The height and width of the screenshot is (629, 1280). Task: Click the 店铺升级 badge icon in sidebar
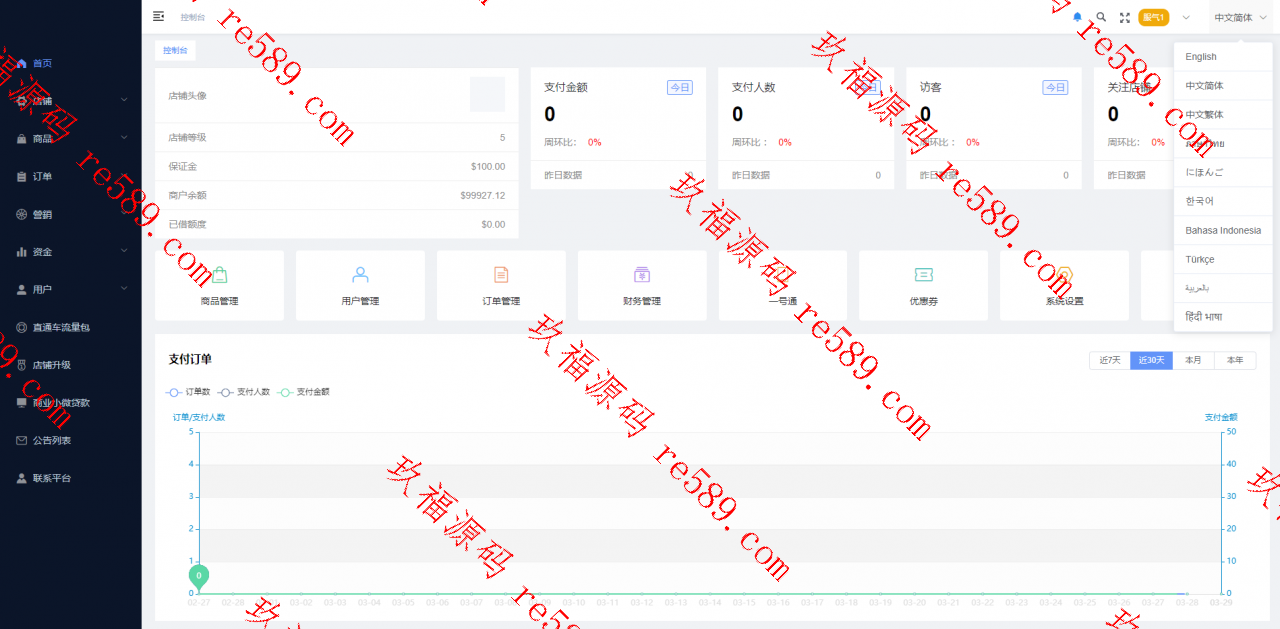pos(22,365)
